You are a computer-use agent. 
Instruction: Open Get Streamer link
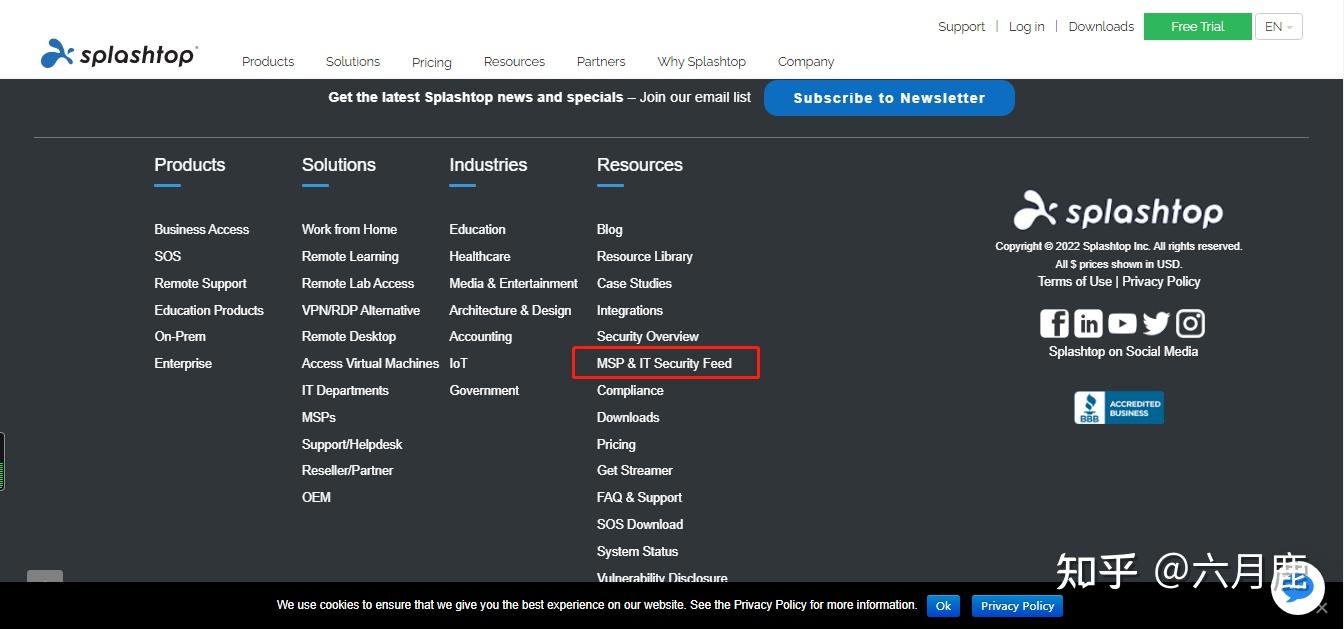(634, 470)
